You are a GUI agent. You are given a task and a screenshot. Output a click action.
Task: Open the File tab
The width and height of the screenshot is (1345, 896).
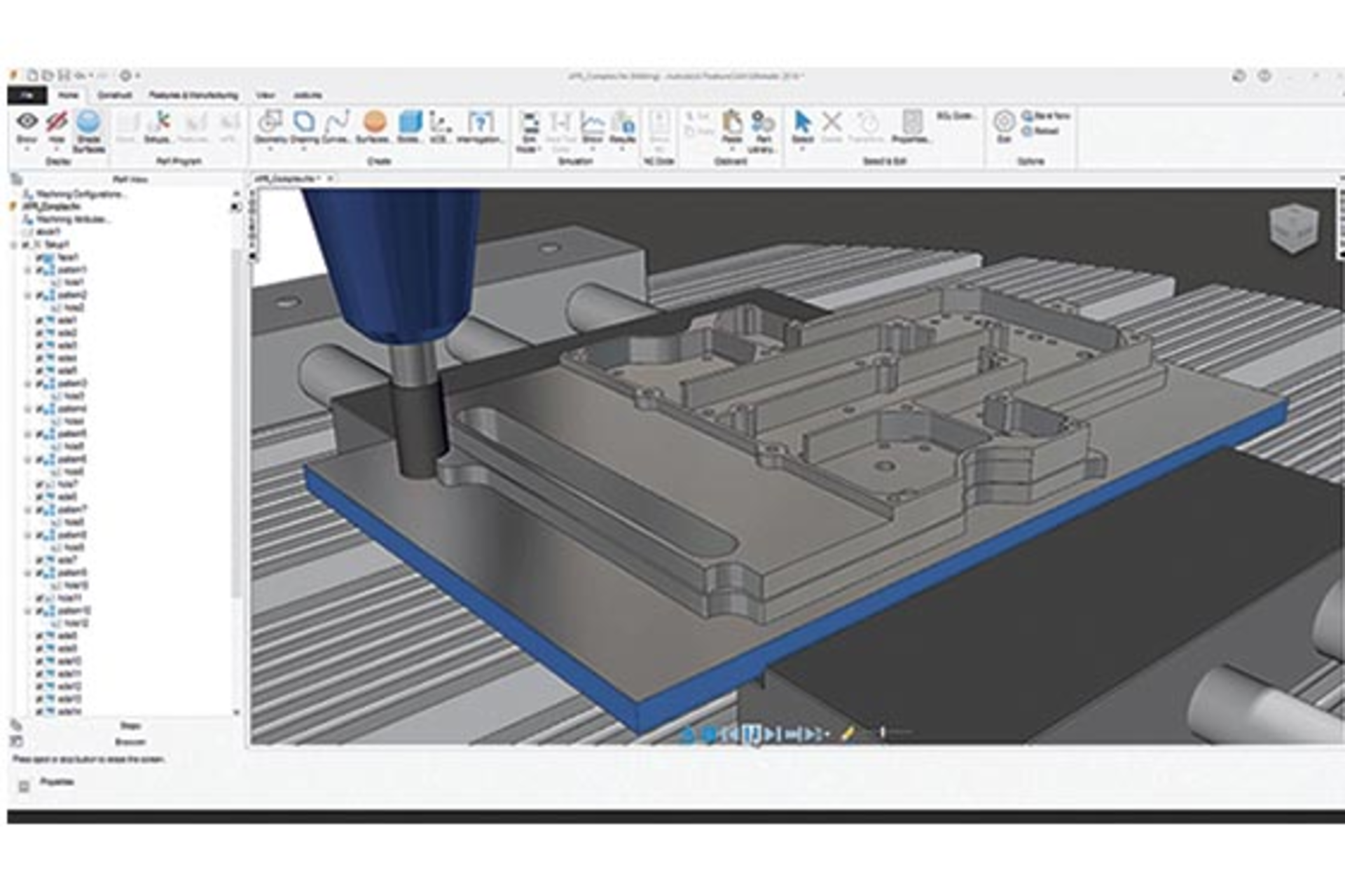pyautogui.click(x=27, y=95)
